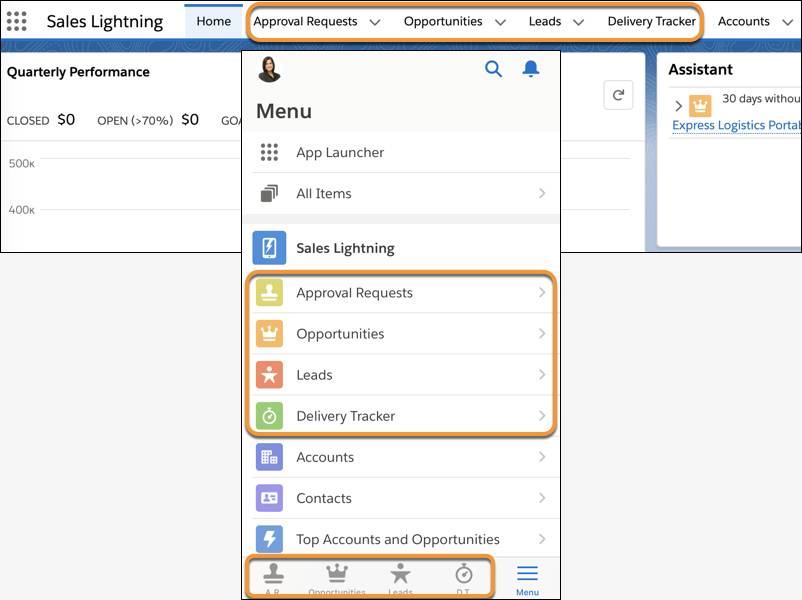This screenshot has width=802, height=600.
Task: Tap Delivery Tracker label in mobile menu
Action: 346,416
